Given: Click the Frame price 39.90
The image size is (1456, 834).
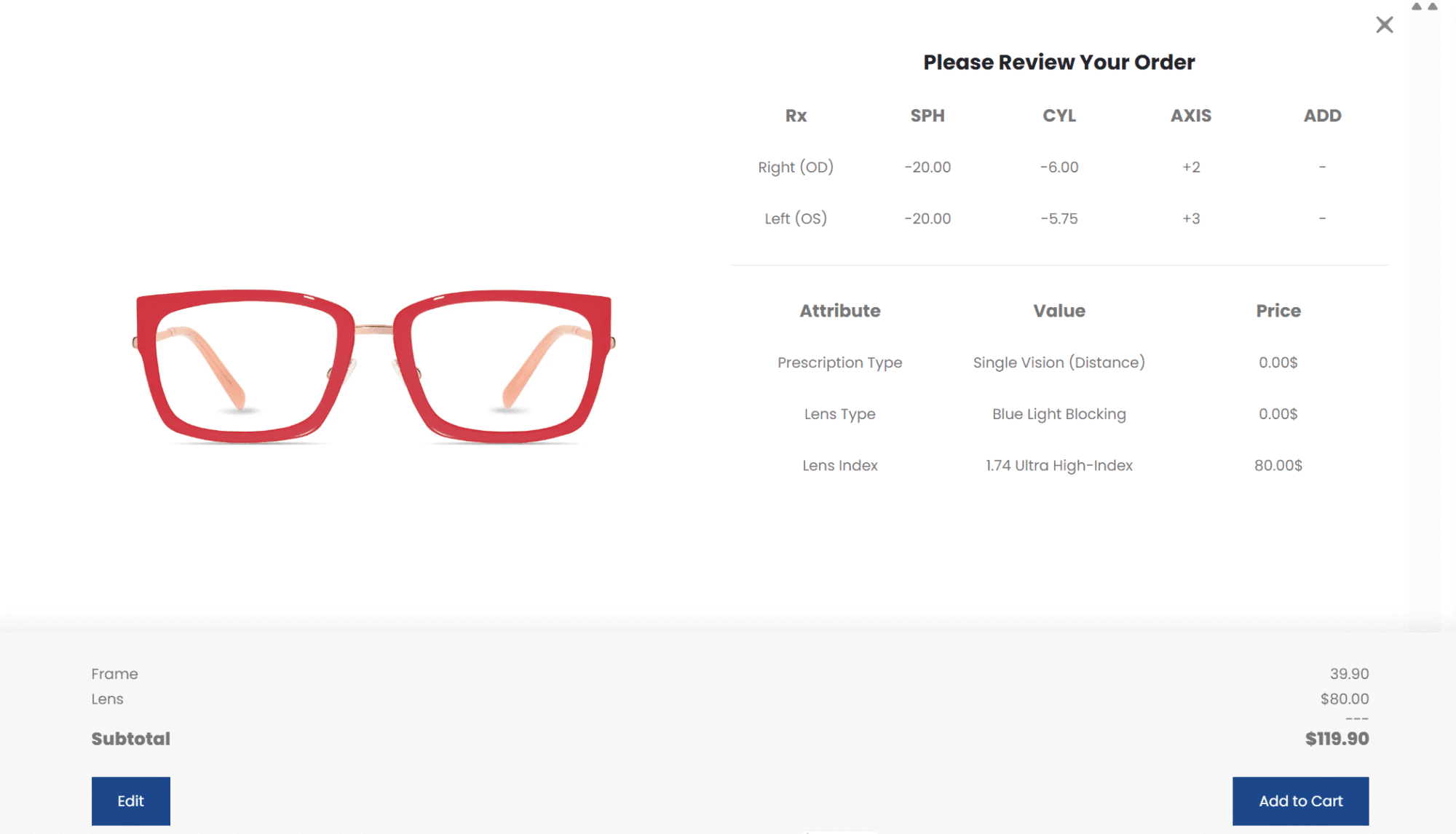Looking at the screenshot, I should (1349, 674).
